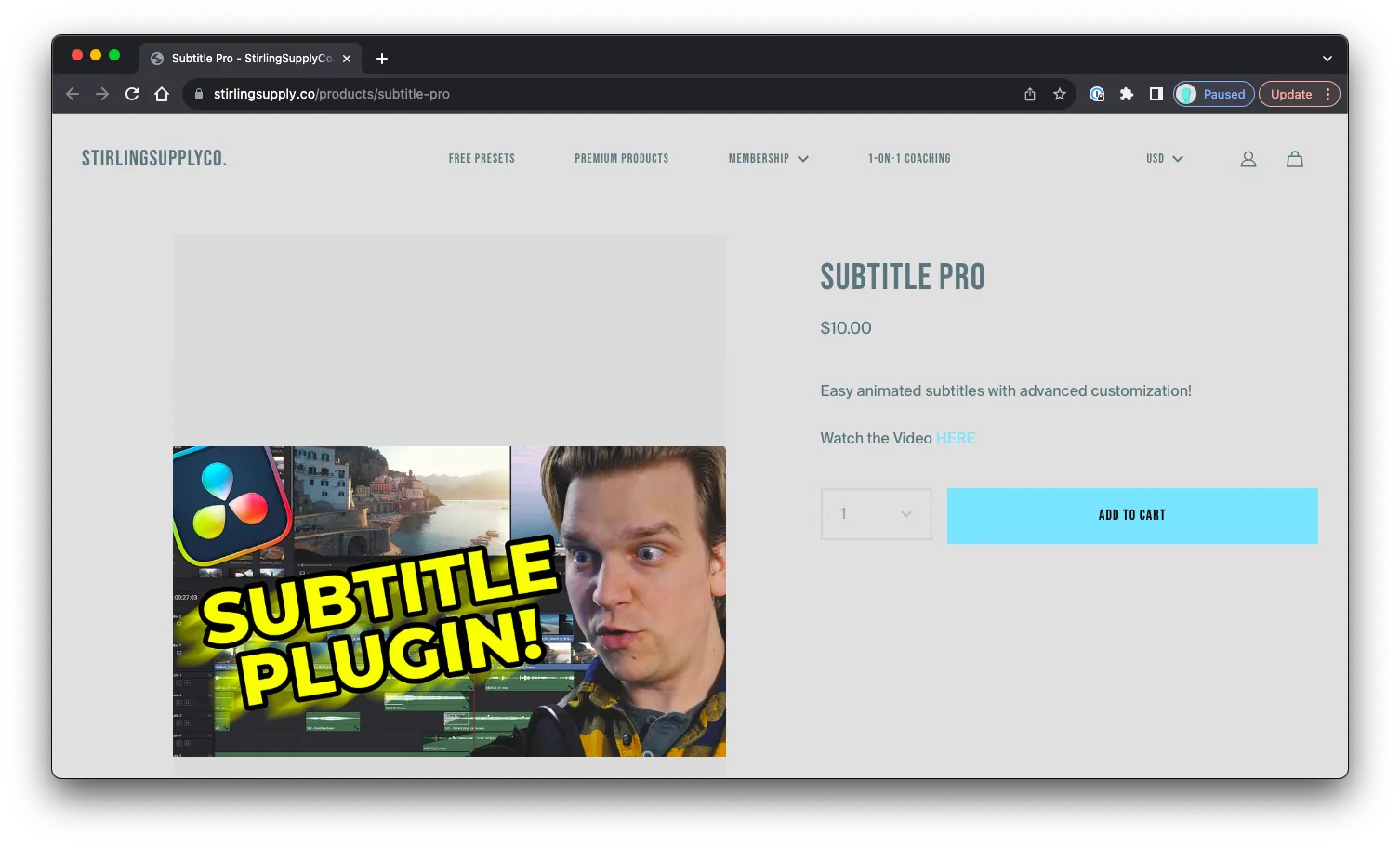The width and height of the screenshot is (1400, 847).
Task: Expand the Membership menu
Action: point(769,159)
